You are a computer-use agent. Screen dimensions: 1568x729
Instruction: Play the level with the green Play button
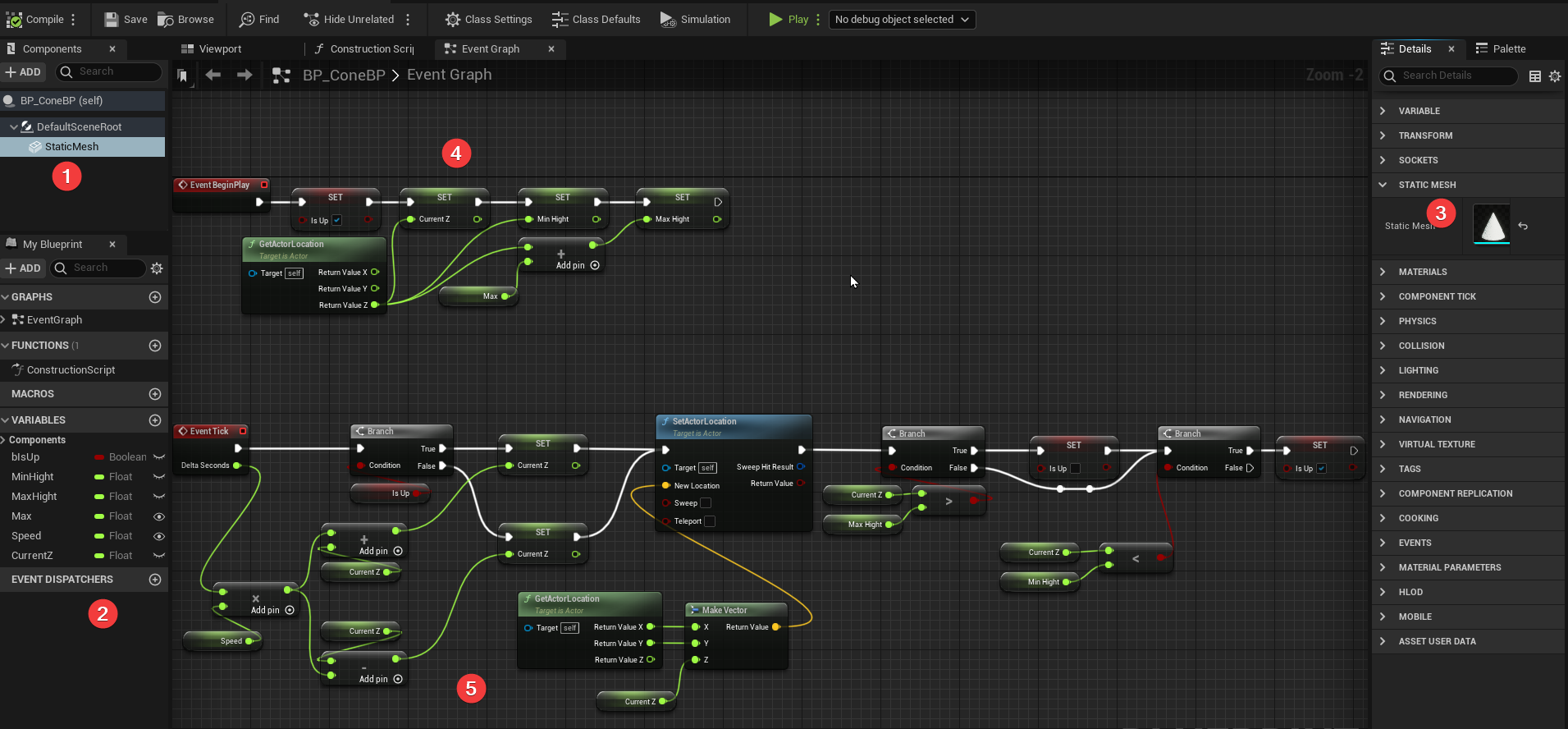pos(789,19)
